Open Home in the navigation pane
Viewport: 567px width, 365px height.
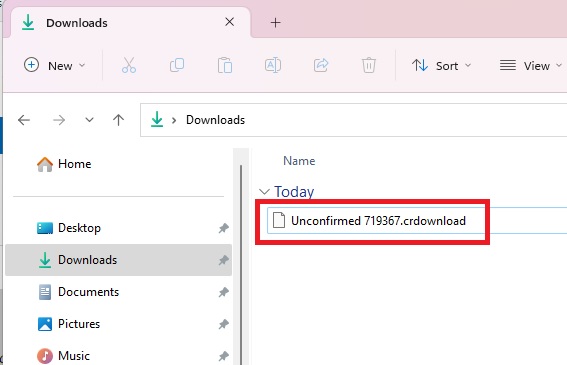pyautogui.click(x=64, y=164)
